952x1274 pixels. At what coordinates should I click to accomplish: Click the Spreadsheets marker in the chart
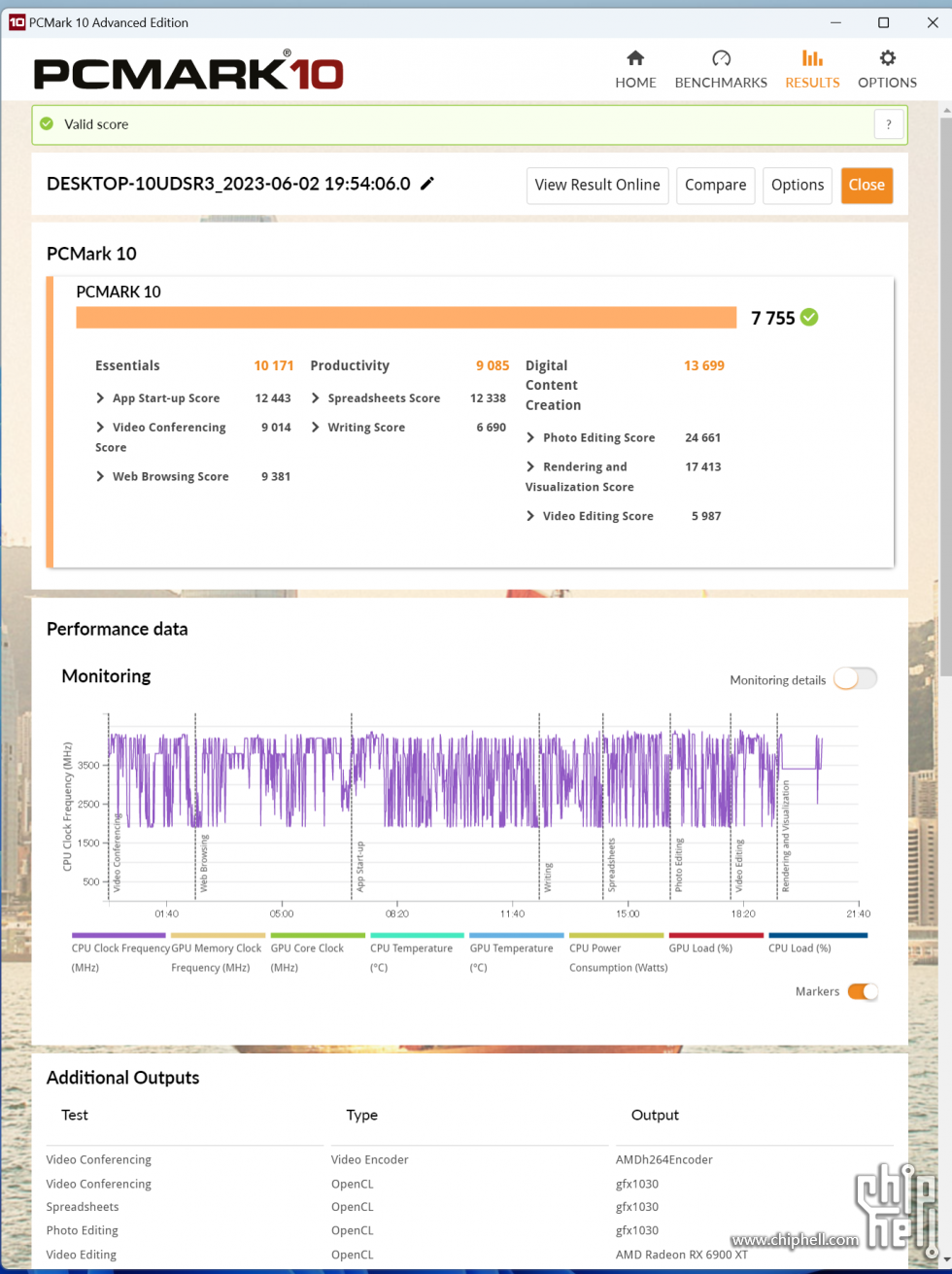point(611,865)
